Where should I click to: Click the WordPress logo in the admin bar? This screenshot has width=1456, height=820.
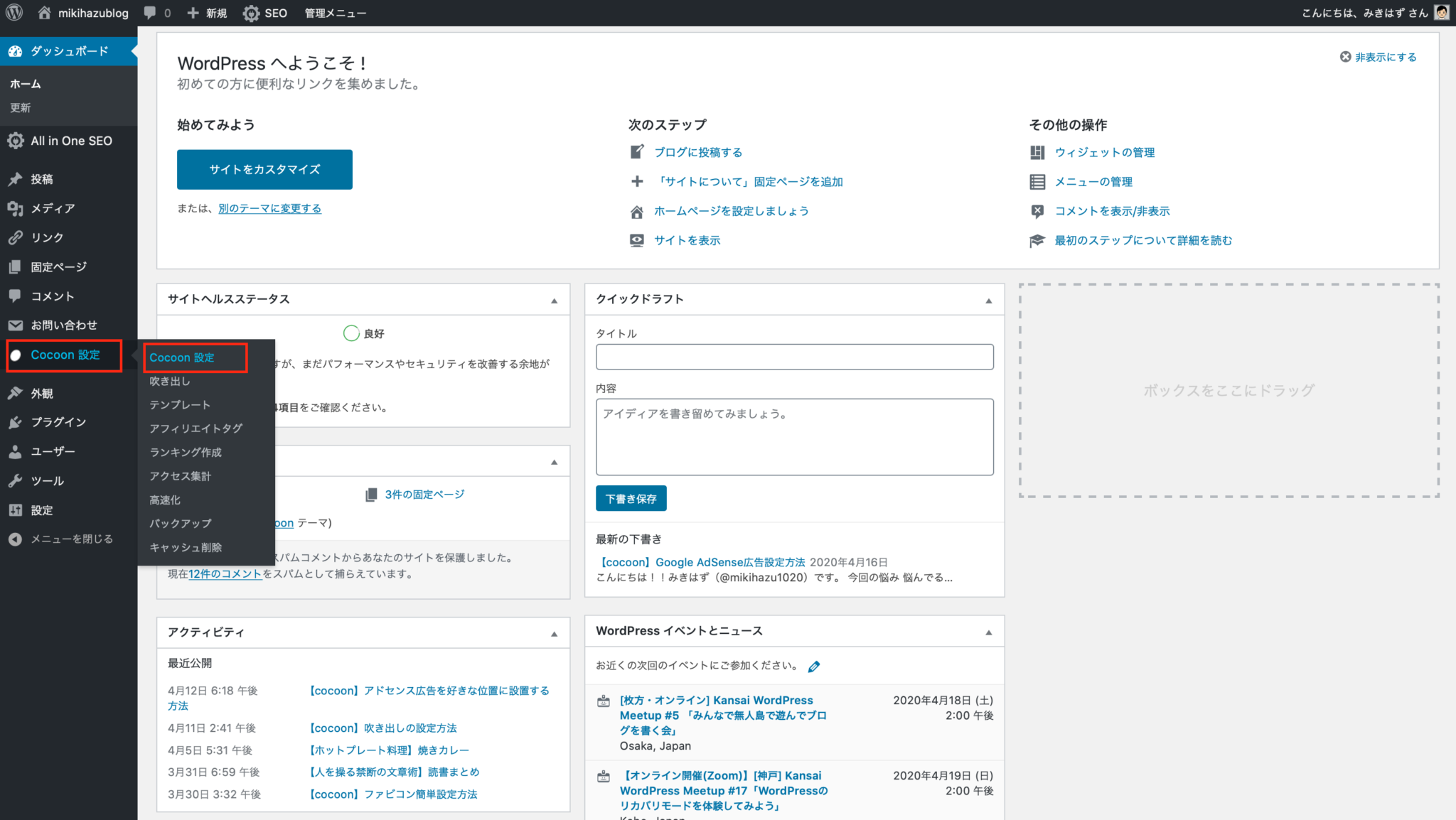pos(14,12)
